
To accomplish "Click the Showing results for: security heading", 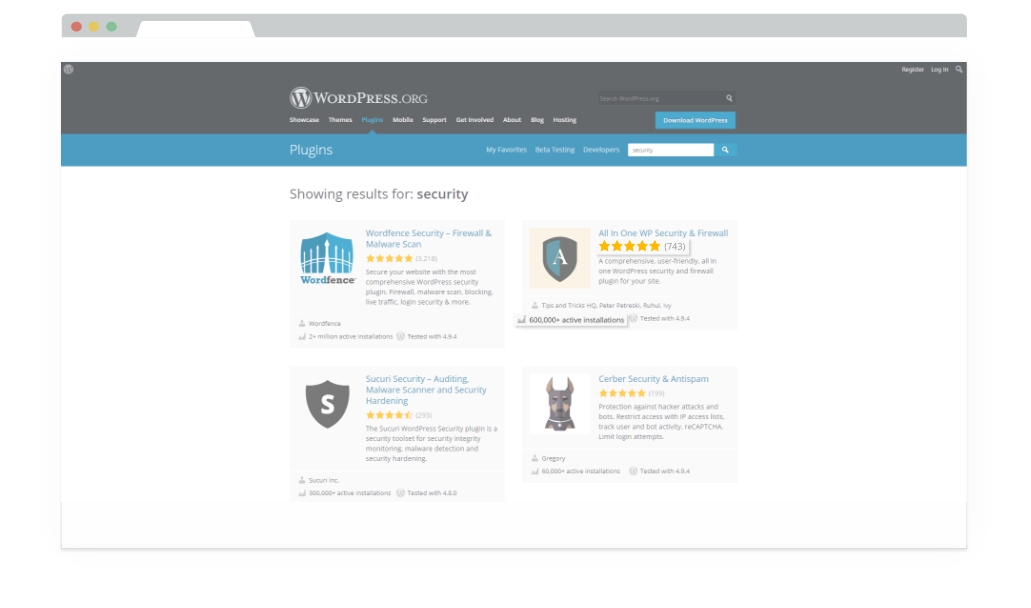I will (379, 194).
